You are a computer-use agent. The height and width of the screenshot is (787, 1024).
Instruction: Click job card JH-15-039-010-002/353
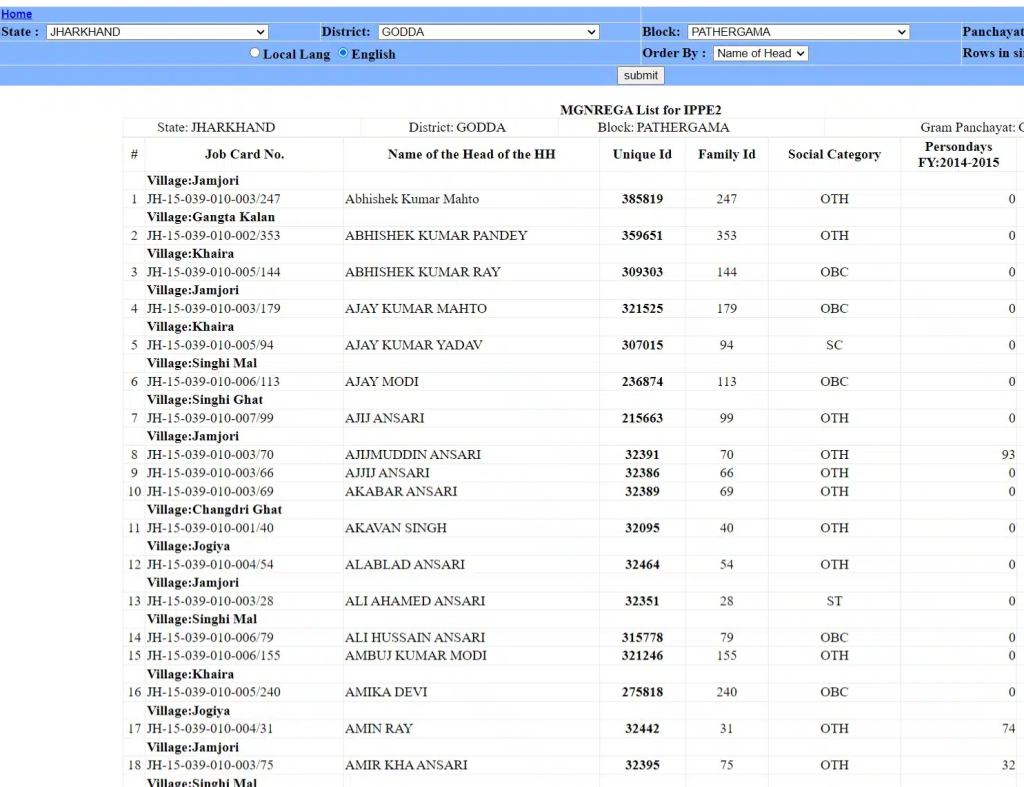coord(213,236)
